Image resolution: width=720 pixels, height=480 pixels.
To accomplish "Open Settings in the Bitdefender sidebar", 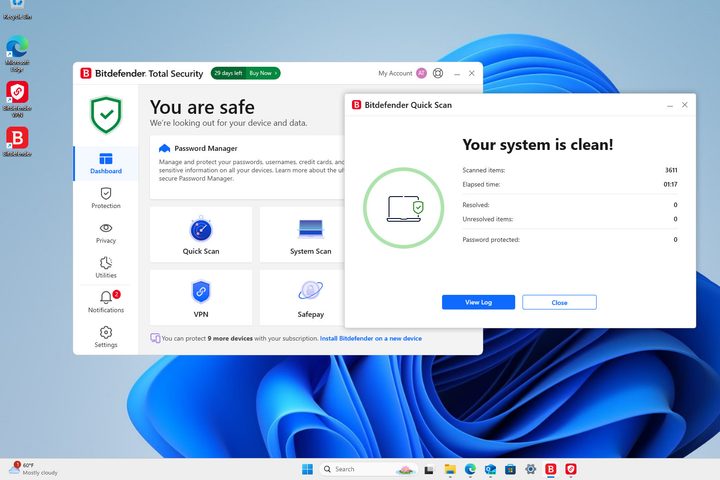I will click(x=106, y=337).
